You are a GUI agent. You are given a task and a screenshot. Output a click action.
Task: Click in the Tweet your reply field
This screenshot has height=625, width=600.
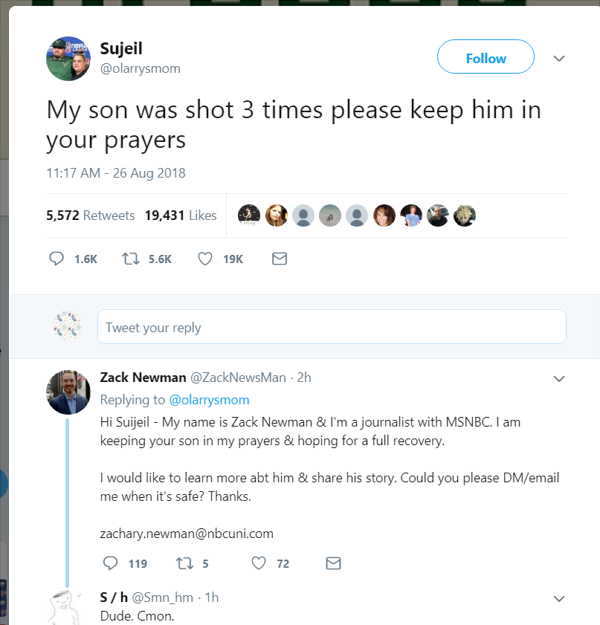pyautogui.click(x=332, y=326)
